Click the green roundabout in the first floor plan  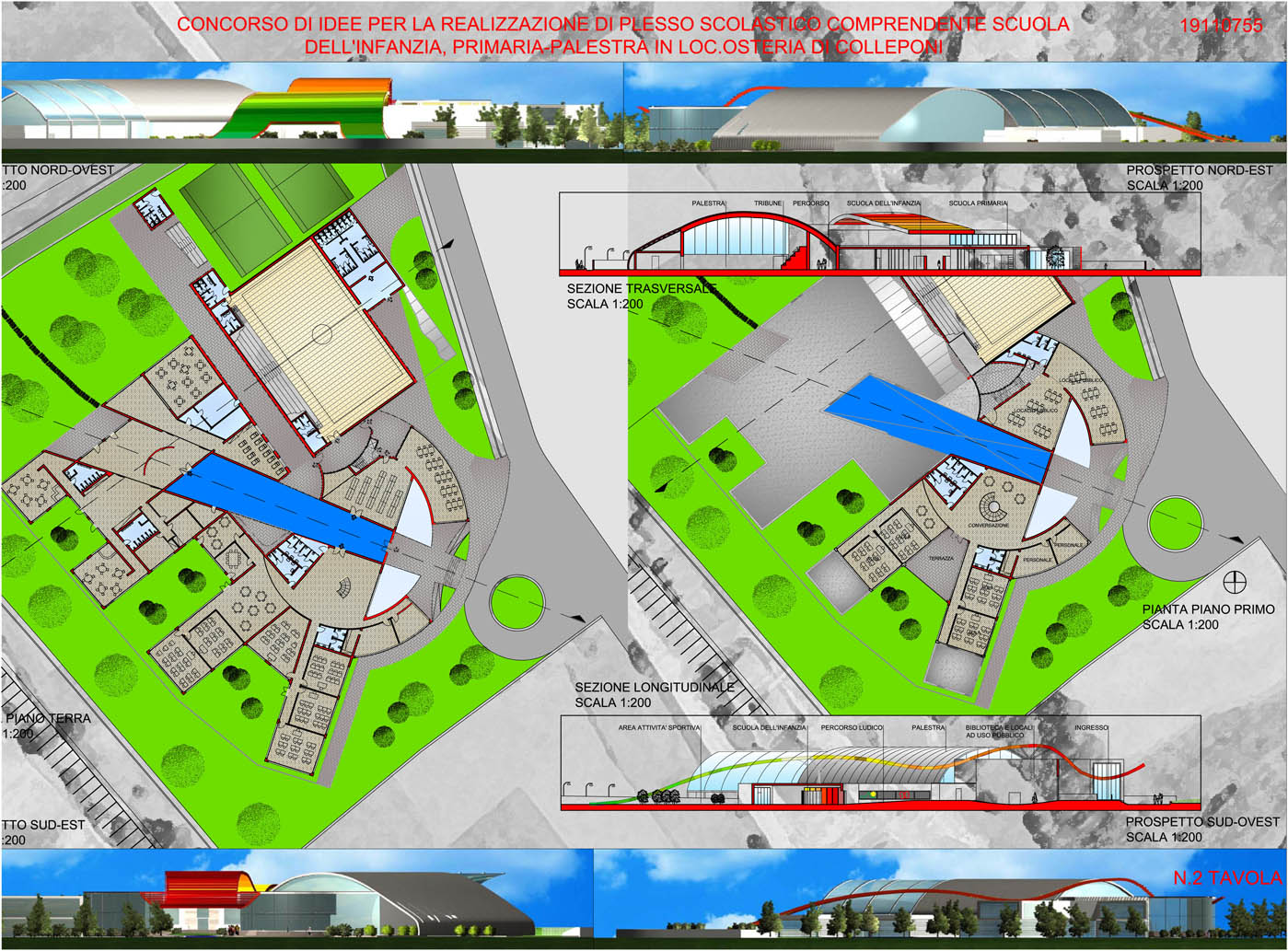[1174, 526]
